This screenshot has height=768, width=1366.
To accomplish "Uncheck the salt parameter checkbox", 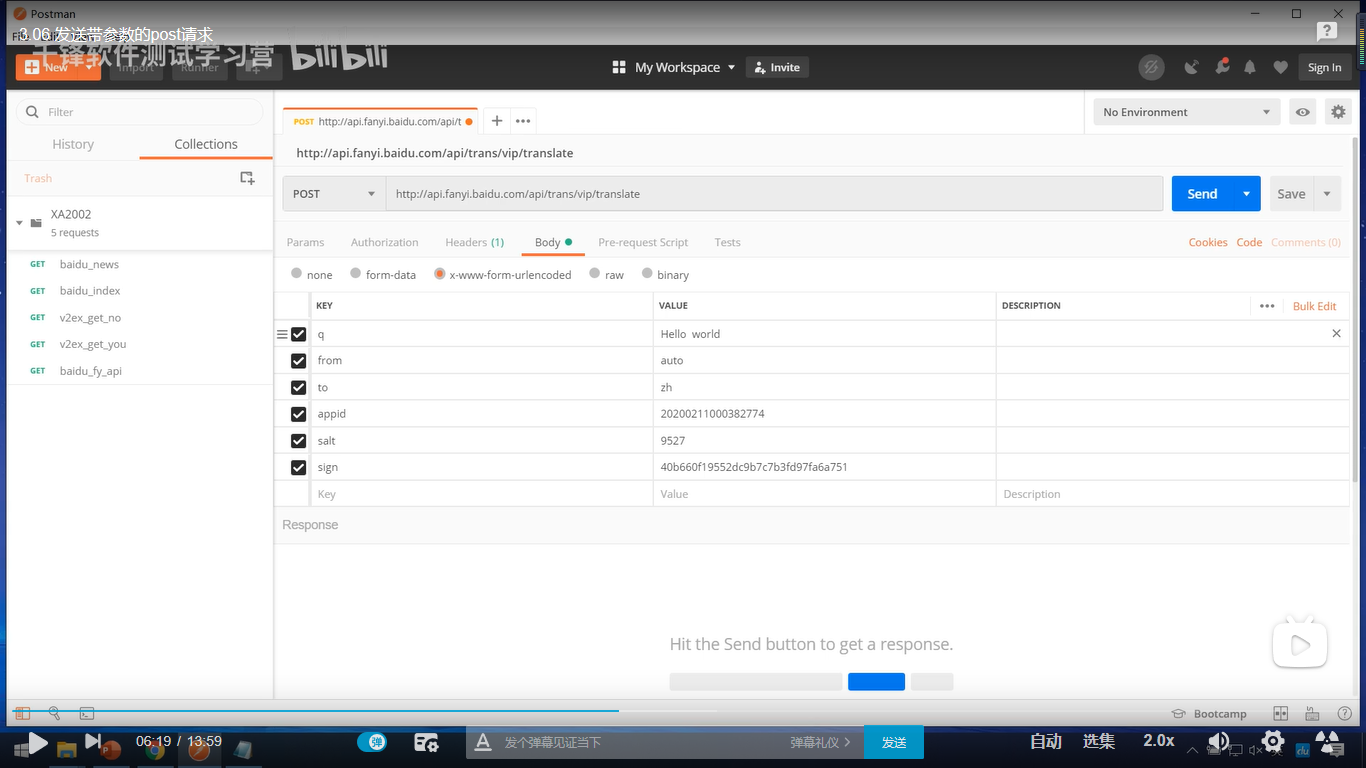I will click(298, 441).
